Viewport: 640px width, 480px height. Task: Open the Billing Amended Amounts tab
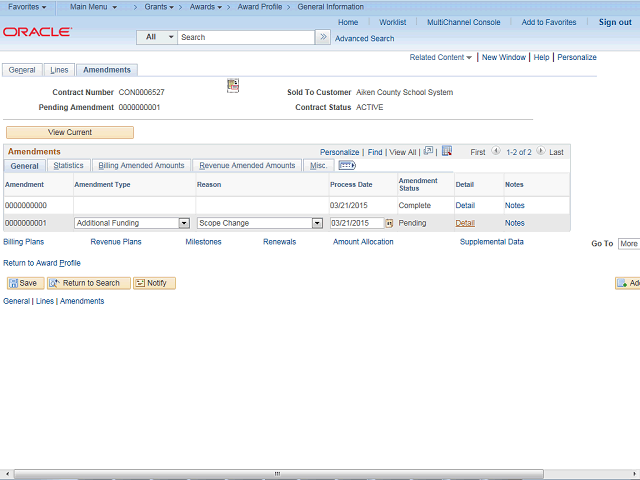click(x=141, y=165)
